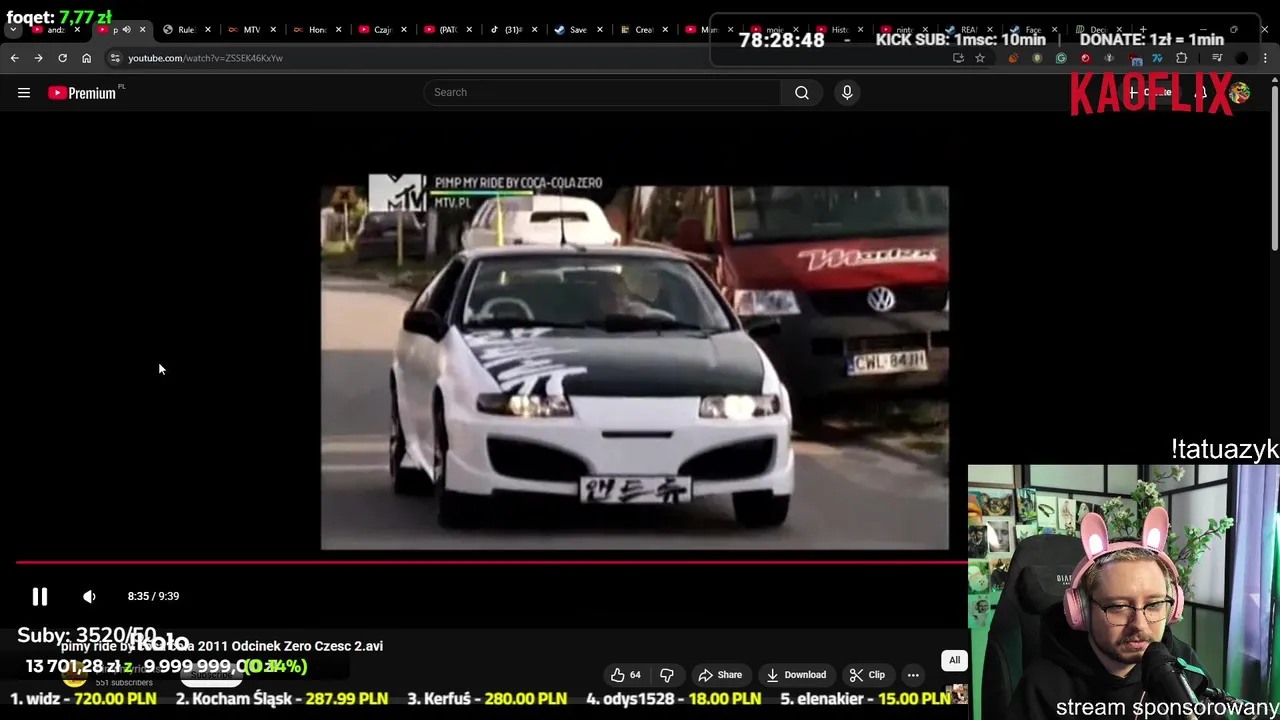Open more actions three-dot menu
Screen dimensions: 1280x720
913,675
